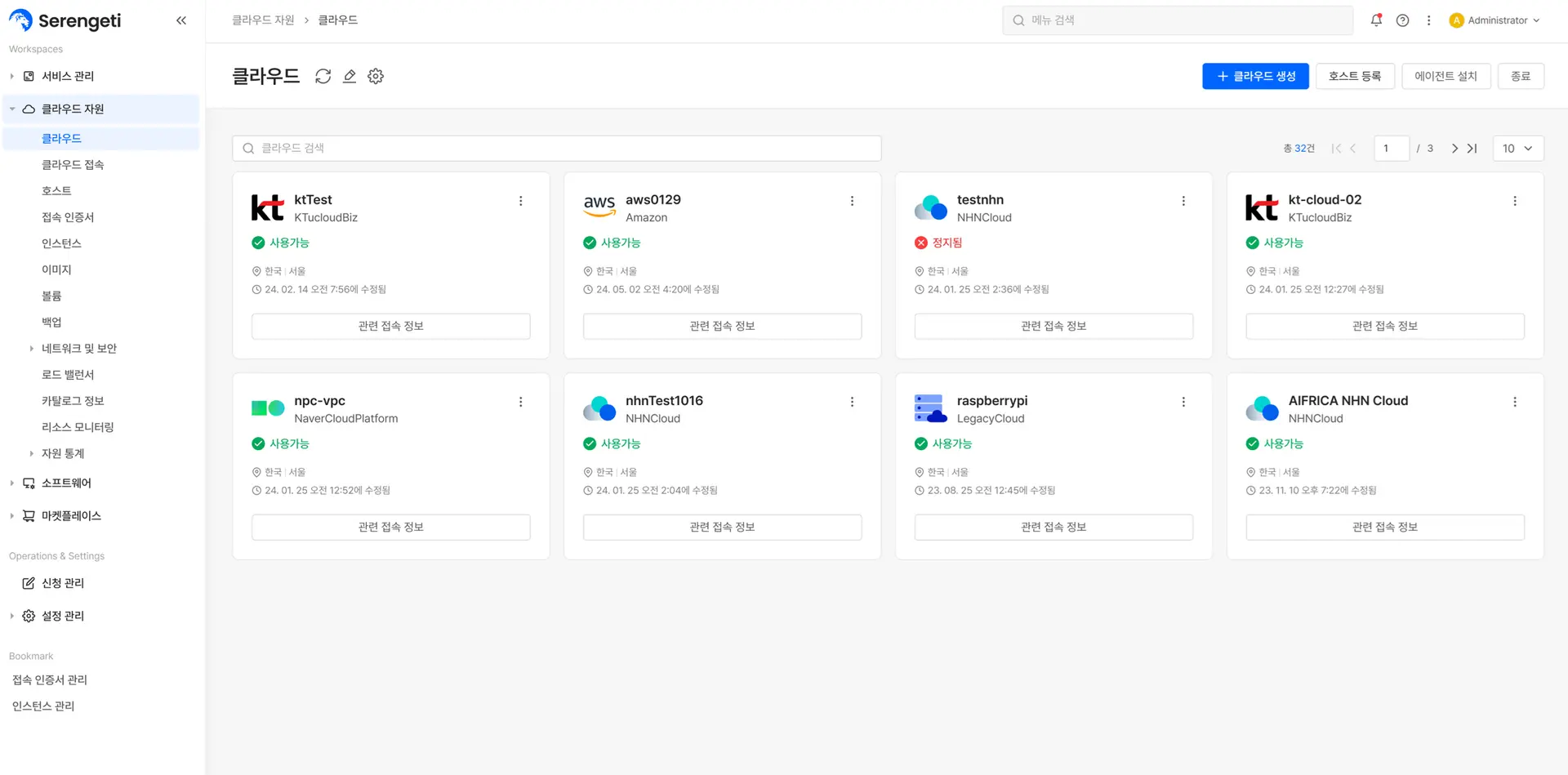This screenshot has height=775, width=1568.
Task: Collapse the sidebar with double chevron icon
Action: [181, 20]
